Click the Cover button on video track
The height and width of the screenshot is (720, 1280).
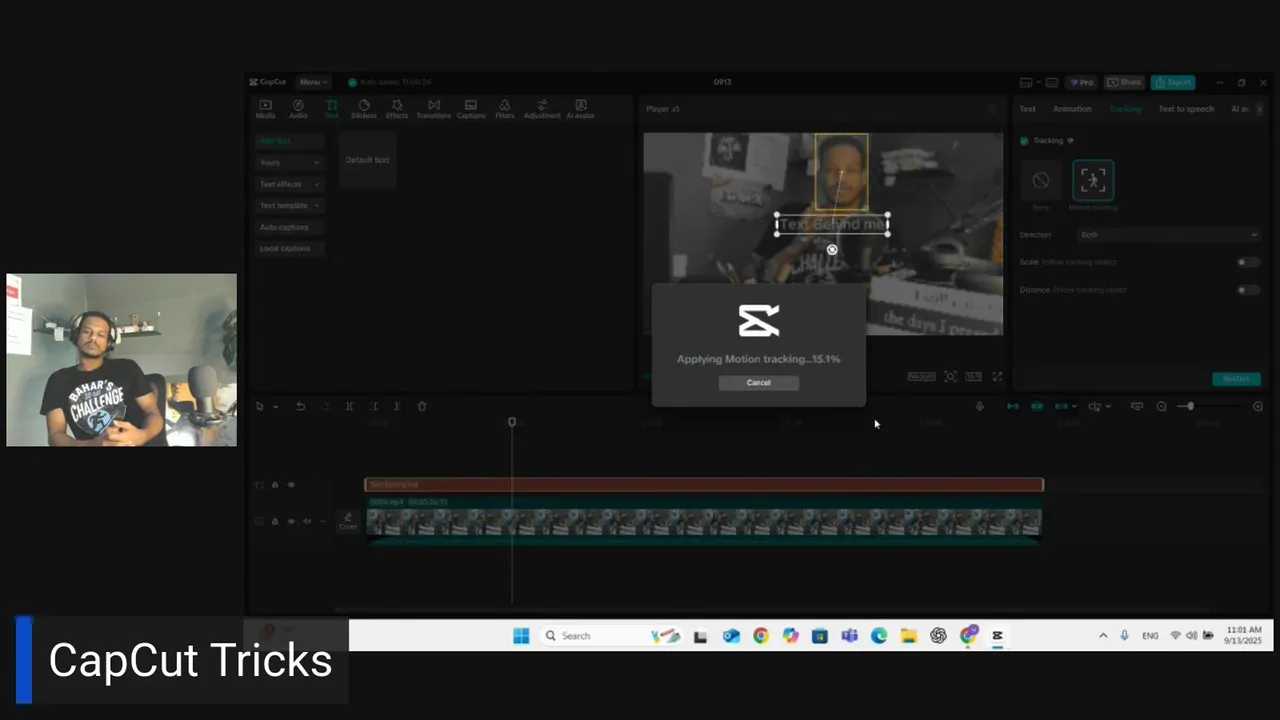[x=347, y=522]
